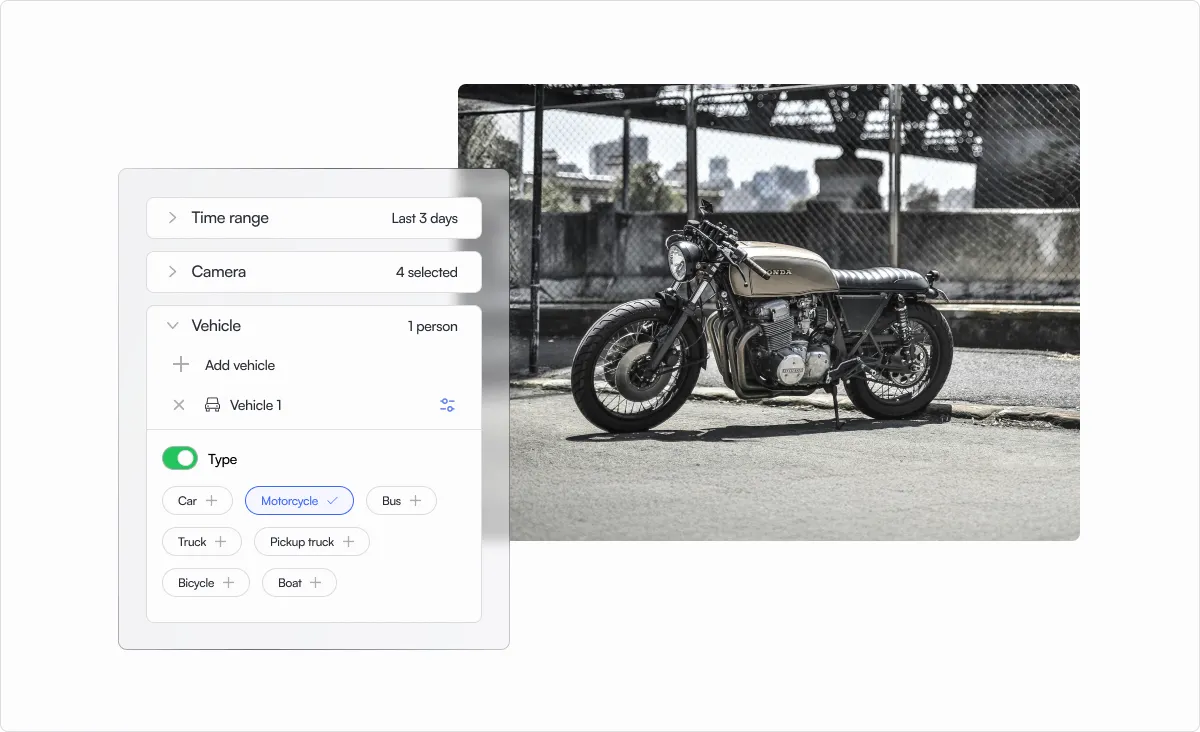This screenshot has height=732, width=1200.
Task: Click the Time range title text
Action: pyautogui.click(x=230, y=218)
